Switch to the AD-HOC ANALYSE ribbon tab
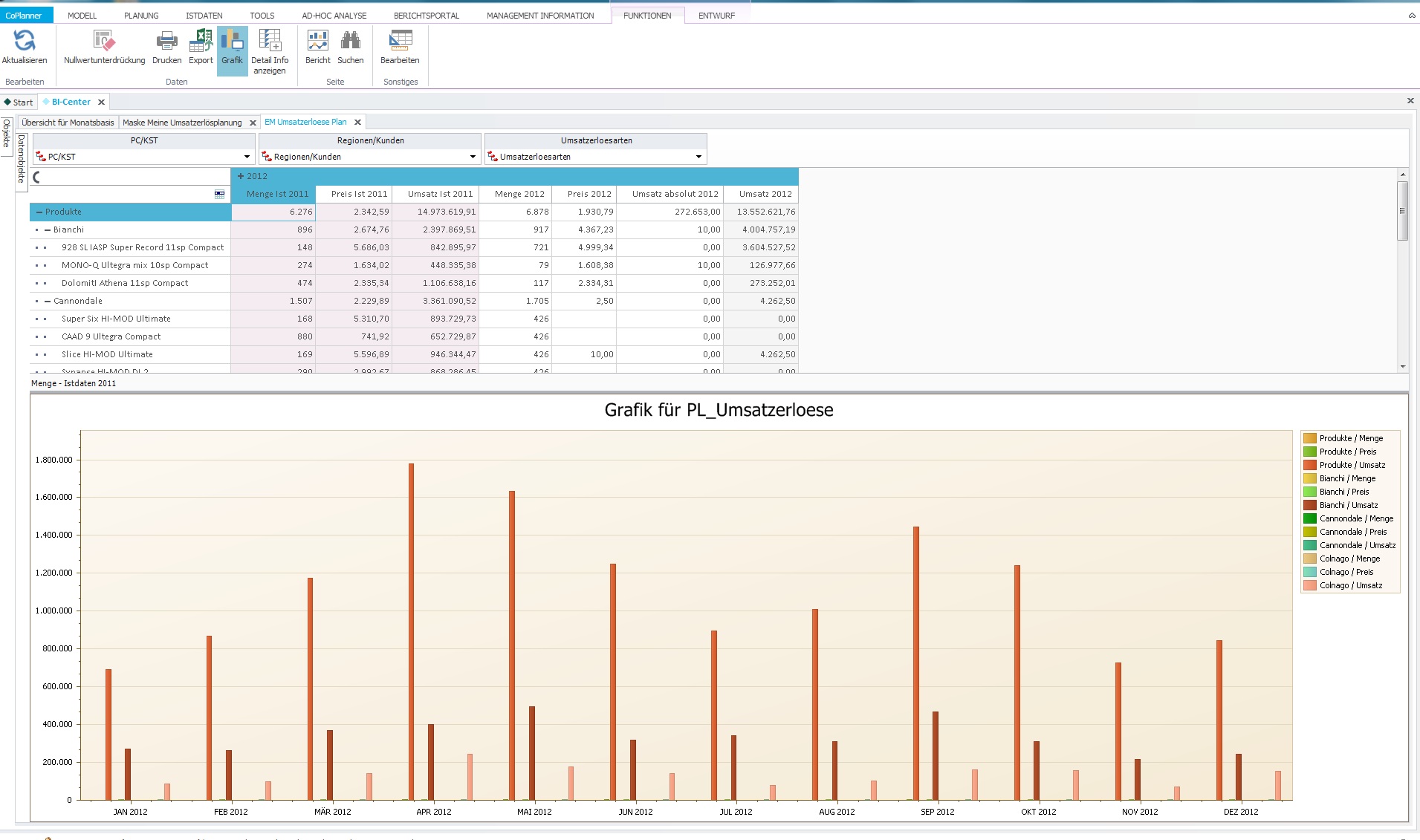 tap(334, 16)
